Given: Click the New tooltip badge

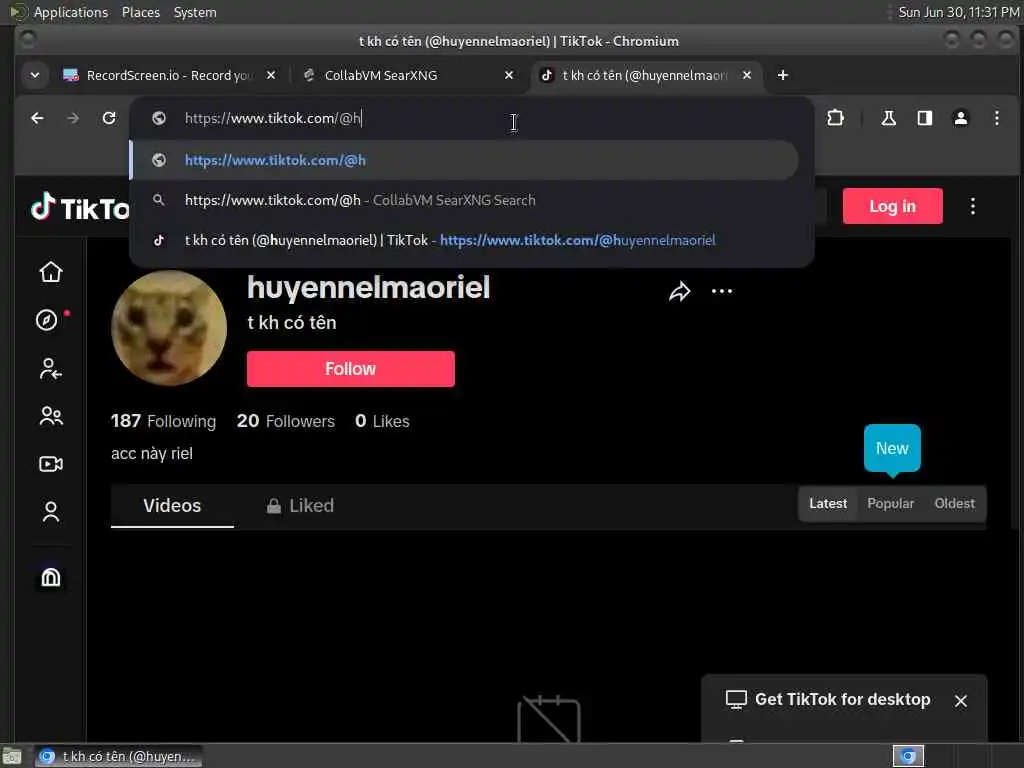Looking at the screenshot, I should click(892, 449).
